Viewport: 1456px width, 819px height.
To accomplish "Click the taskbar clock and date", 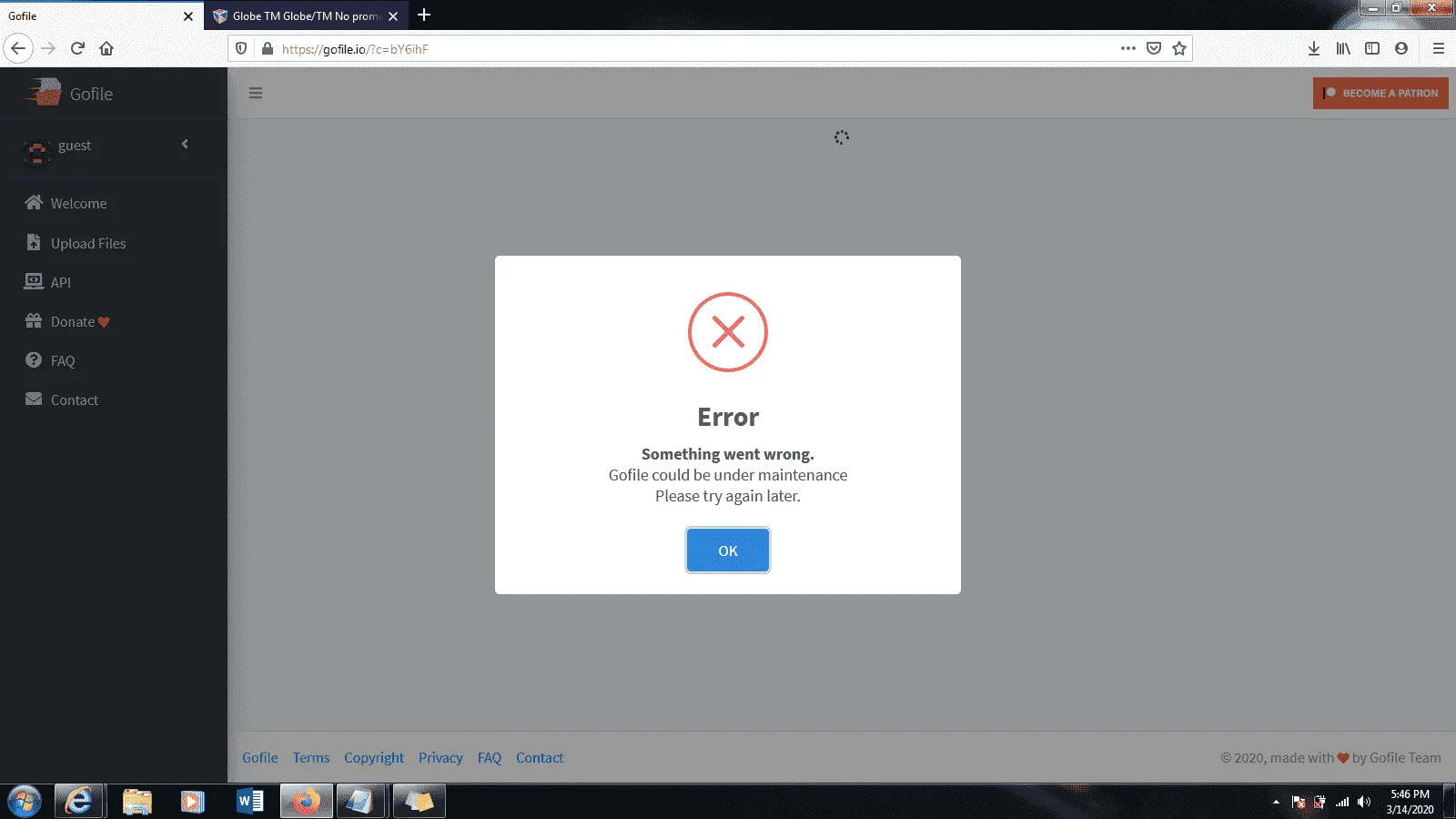I will point(1410,802).
